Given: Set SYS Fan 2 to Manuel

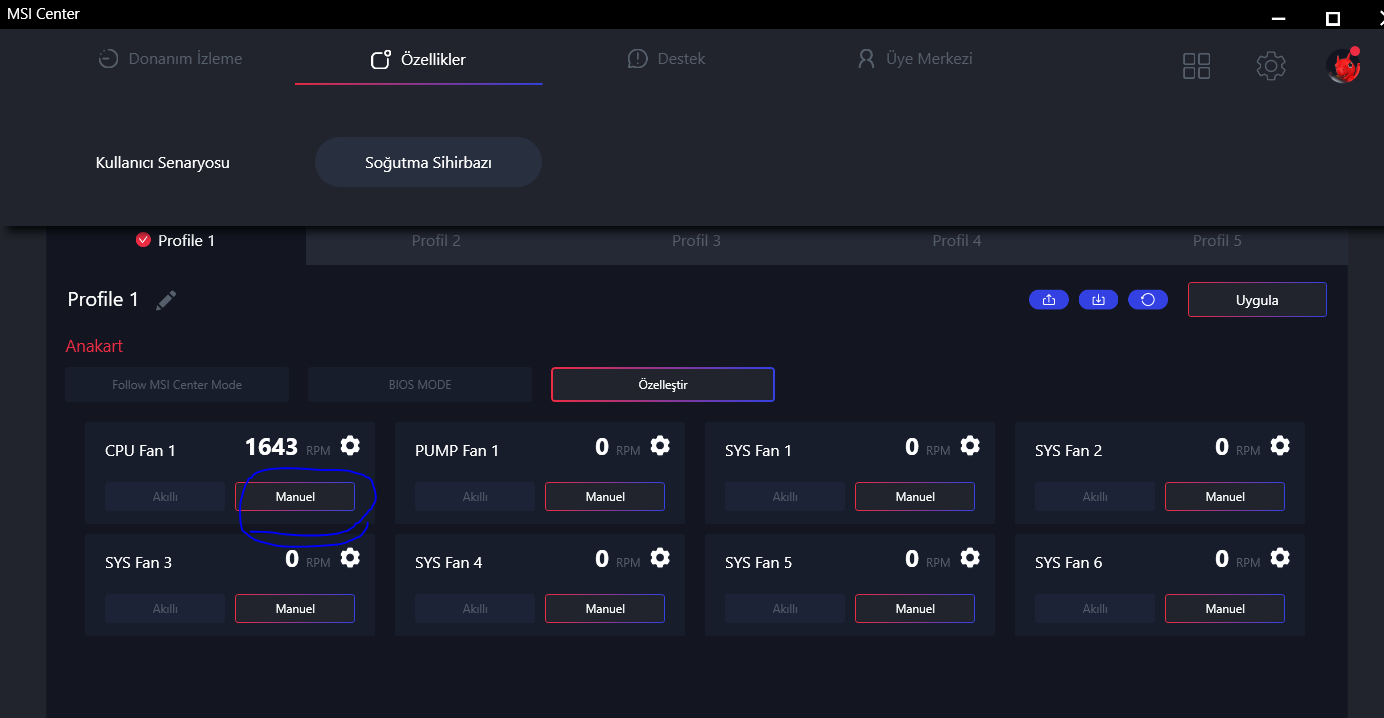Looking at the screenshot, I should [1225, 497].
